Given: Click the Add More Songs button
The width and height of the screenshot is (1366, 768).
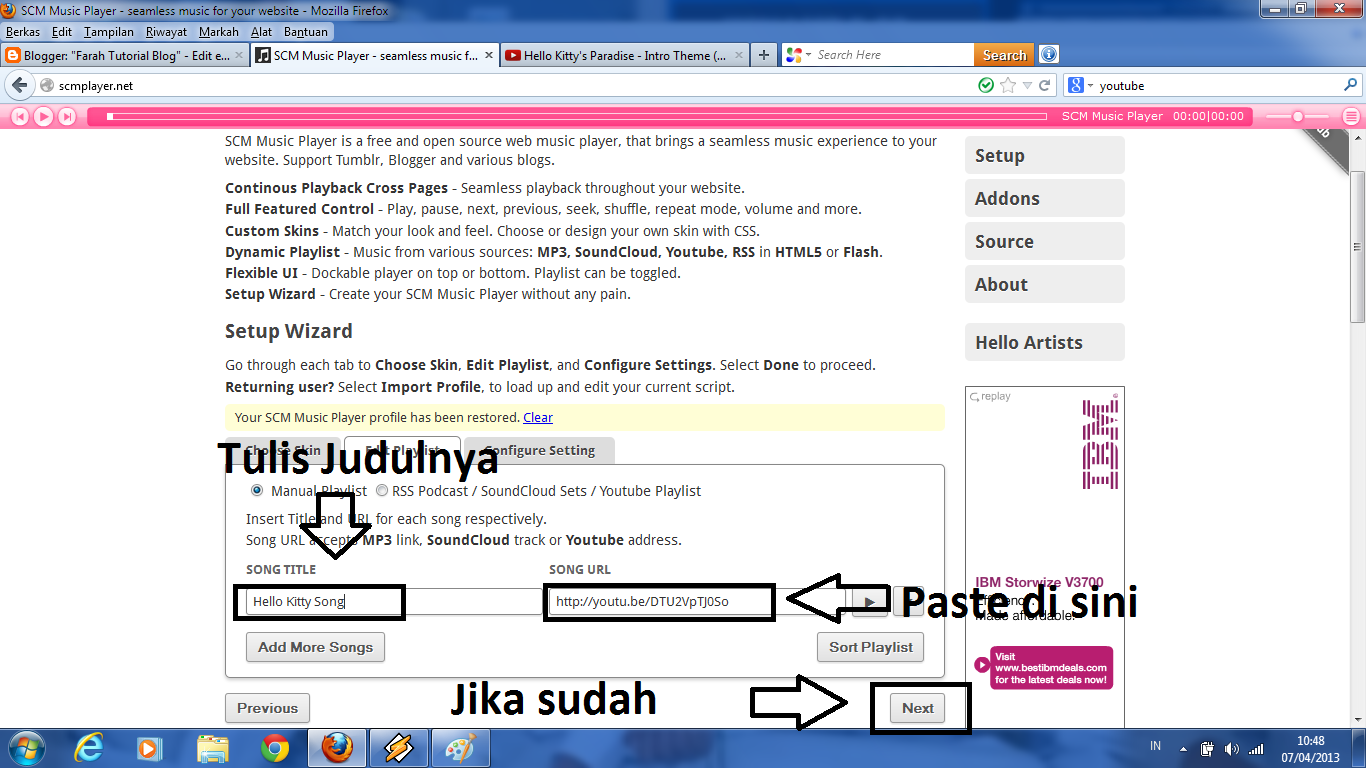Looking at the screenshot, I should pos(316,647).
